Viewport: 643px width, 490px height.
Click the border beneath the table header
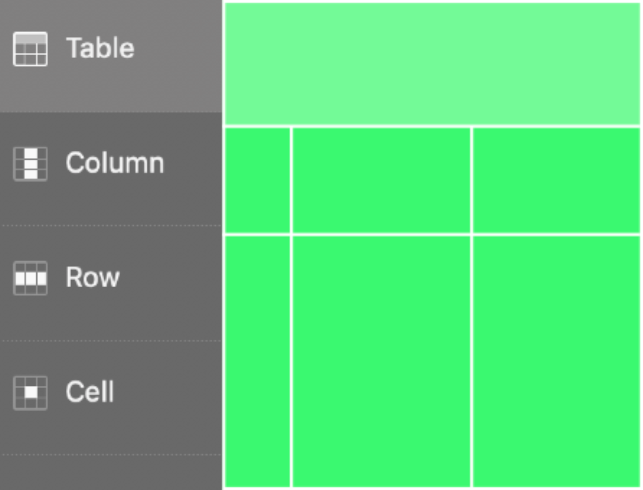(x=432, y=126)
